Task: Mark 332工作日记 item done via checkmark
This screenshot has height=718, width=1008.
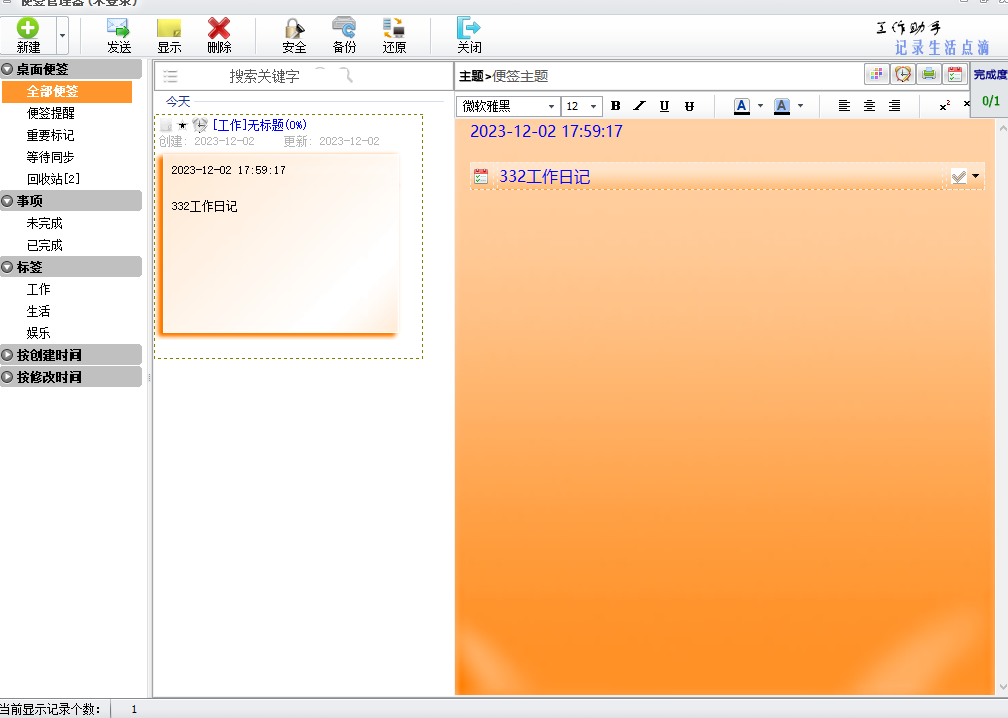Action: (x=959, y=177)
